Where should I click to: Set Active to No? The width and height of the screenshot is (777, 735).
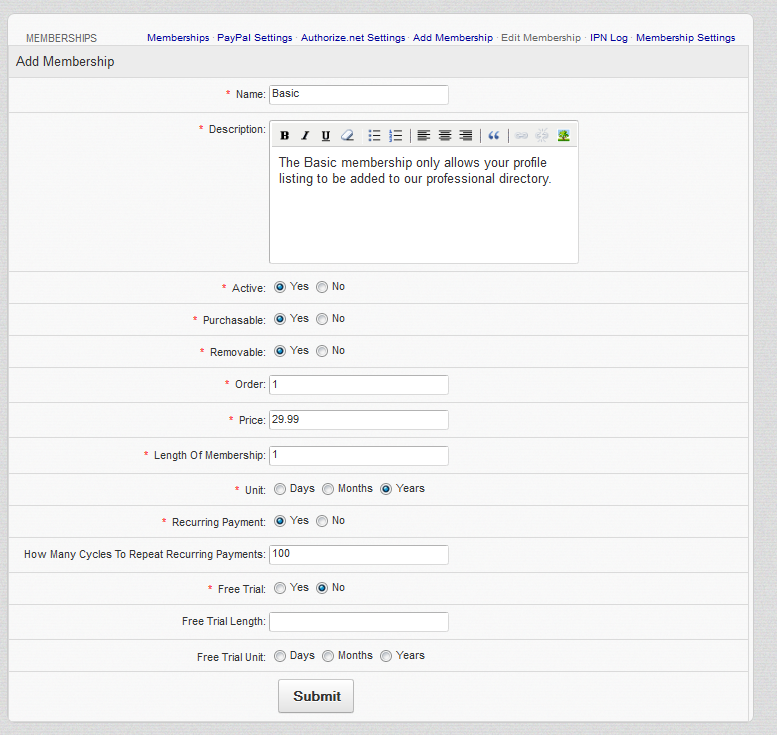(322, 287)
